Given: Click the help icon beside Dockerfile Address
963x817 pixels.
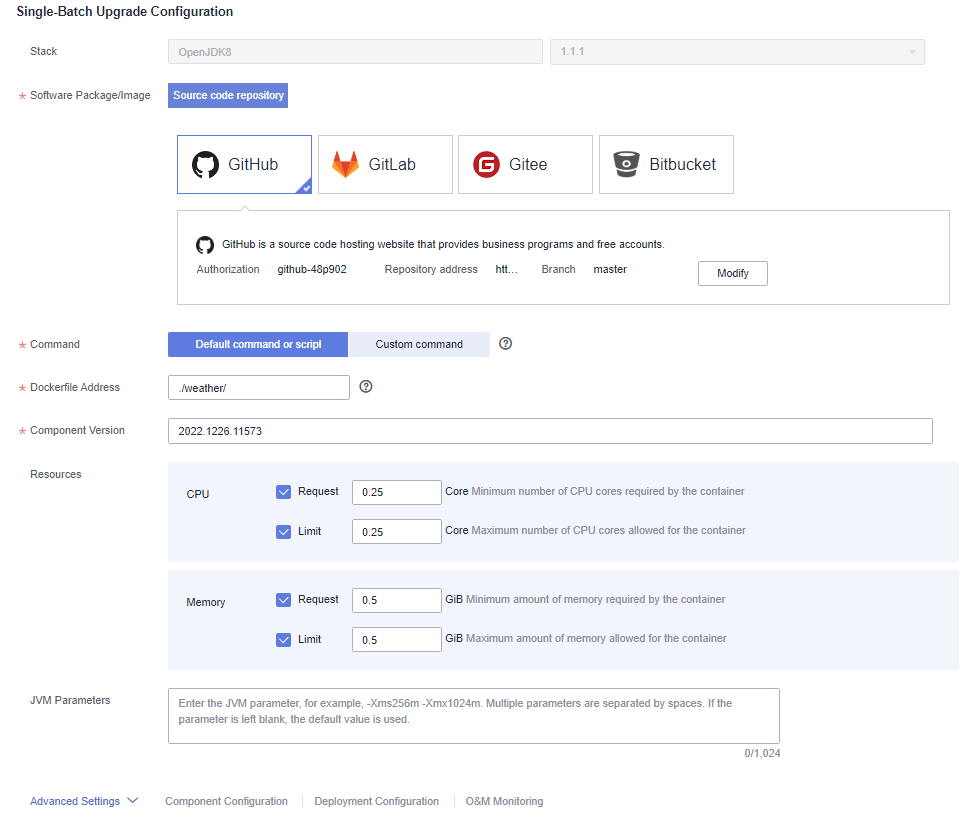Looking at the screenshot, I should click(366, 386).
